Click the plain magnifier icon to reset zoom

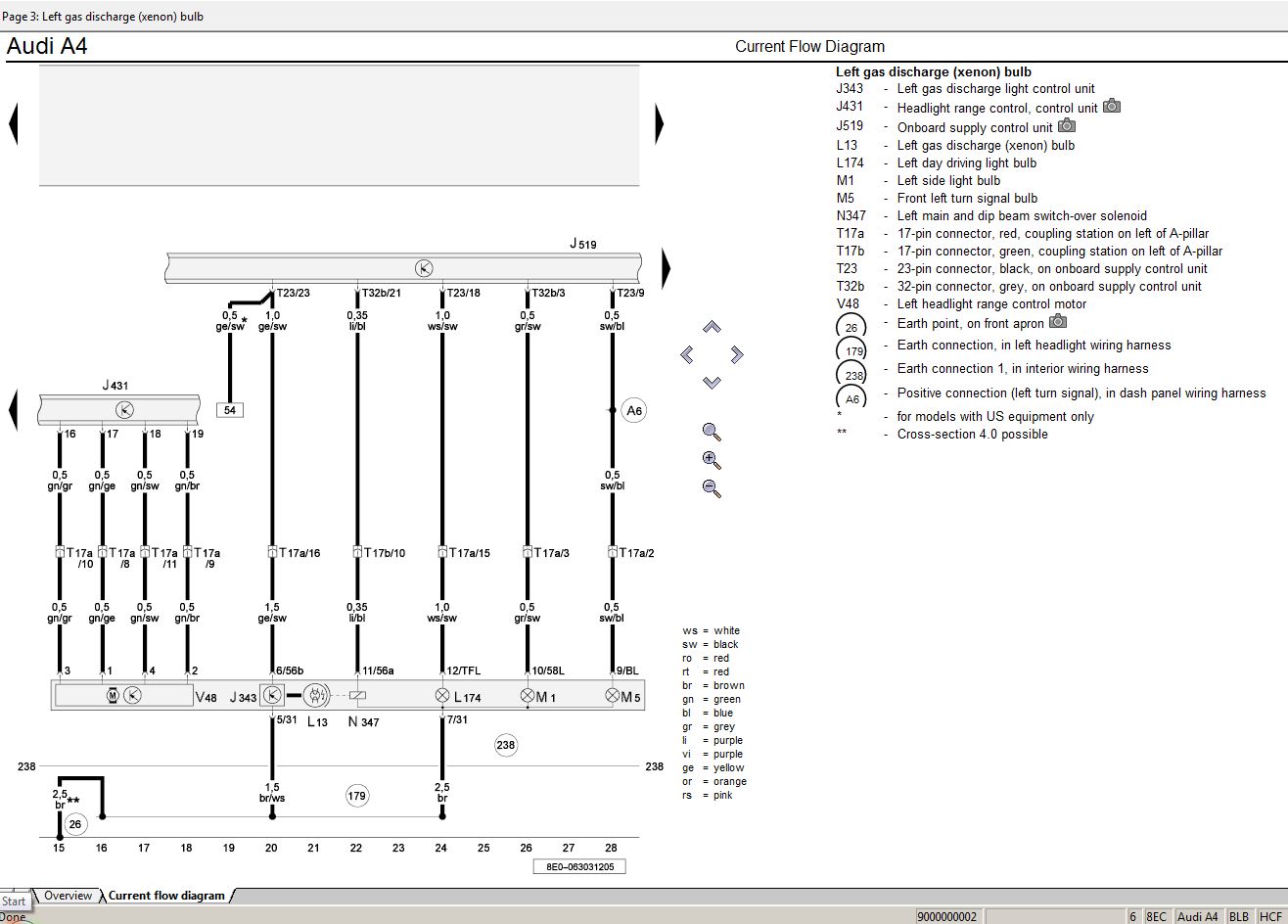click(712, 432)
